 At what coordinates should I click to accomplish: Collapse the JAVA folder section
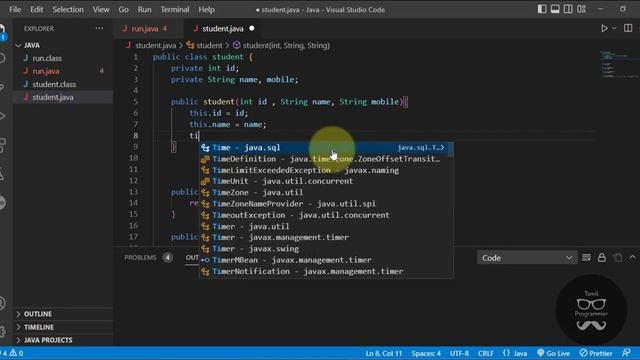tap(63, 45)
